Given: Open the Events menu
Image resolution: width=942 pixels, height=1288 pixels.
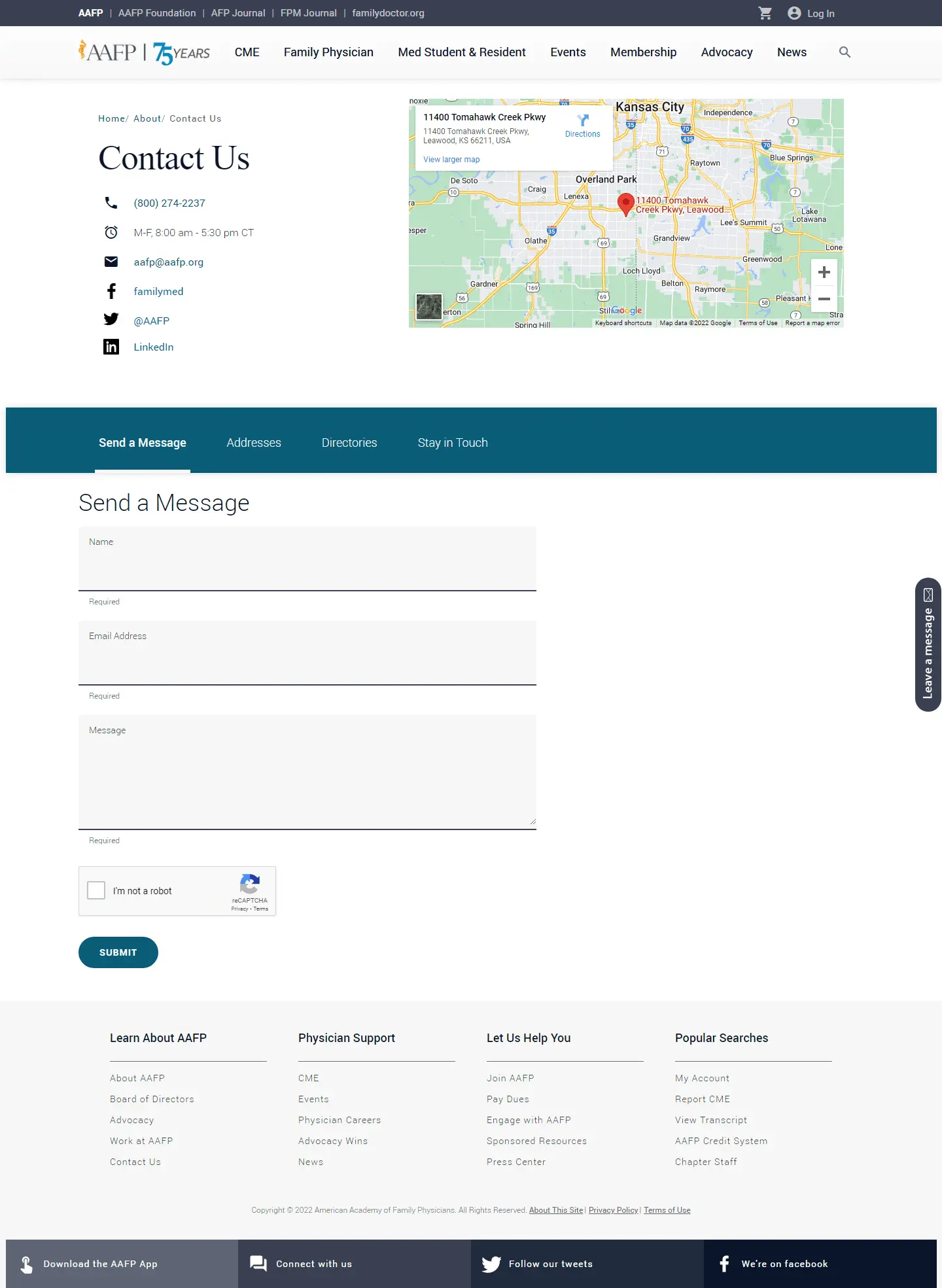Looking at the screenshot, I should pyautogui.click(x=568, y=52).
